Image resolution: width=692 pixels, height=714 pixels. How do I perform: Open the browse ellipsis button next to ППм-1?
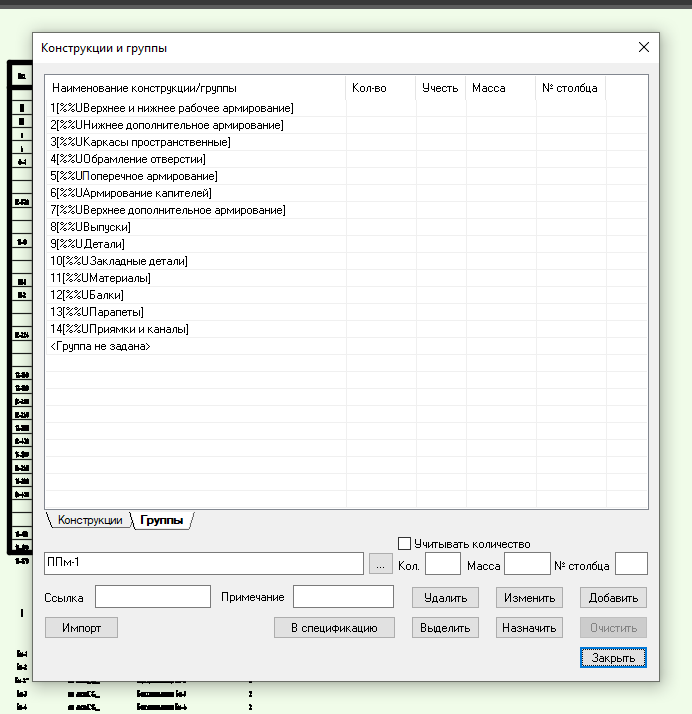click(x=381, y=564)
